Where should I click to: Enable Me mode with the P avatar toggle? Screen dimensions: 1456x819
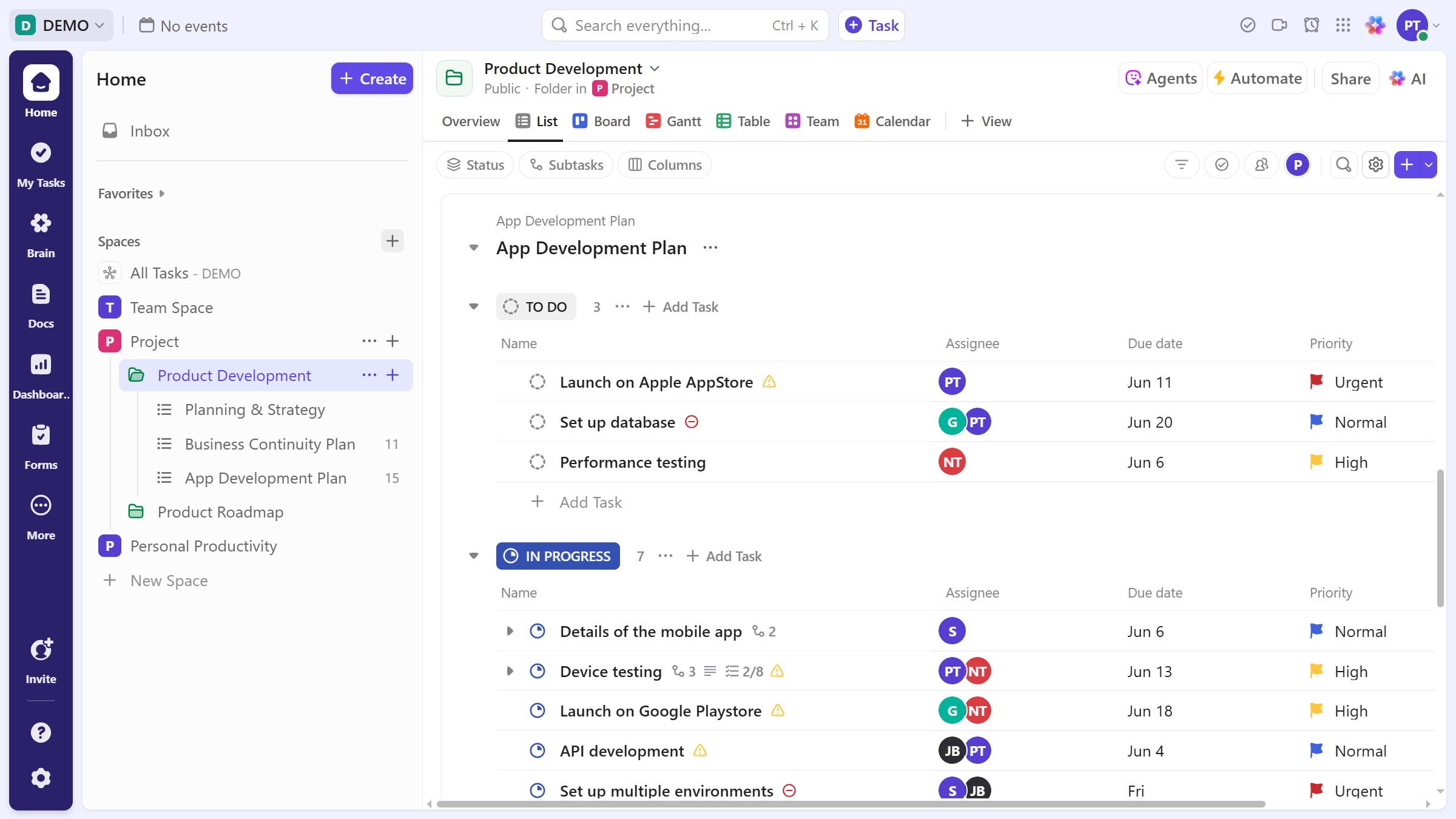point(1298,164)
